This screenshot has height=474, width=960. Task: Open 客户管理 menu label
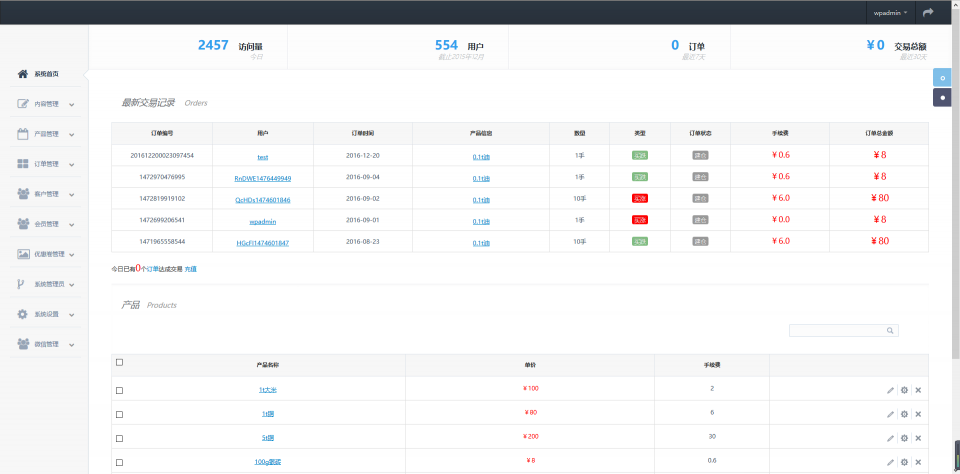click(x=47, y=194)
